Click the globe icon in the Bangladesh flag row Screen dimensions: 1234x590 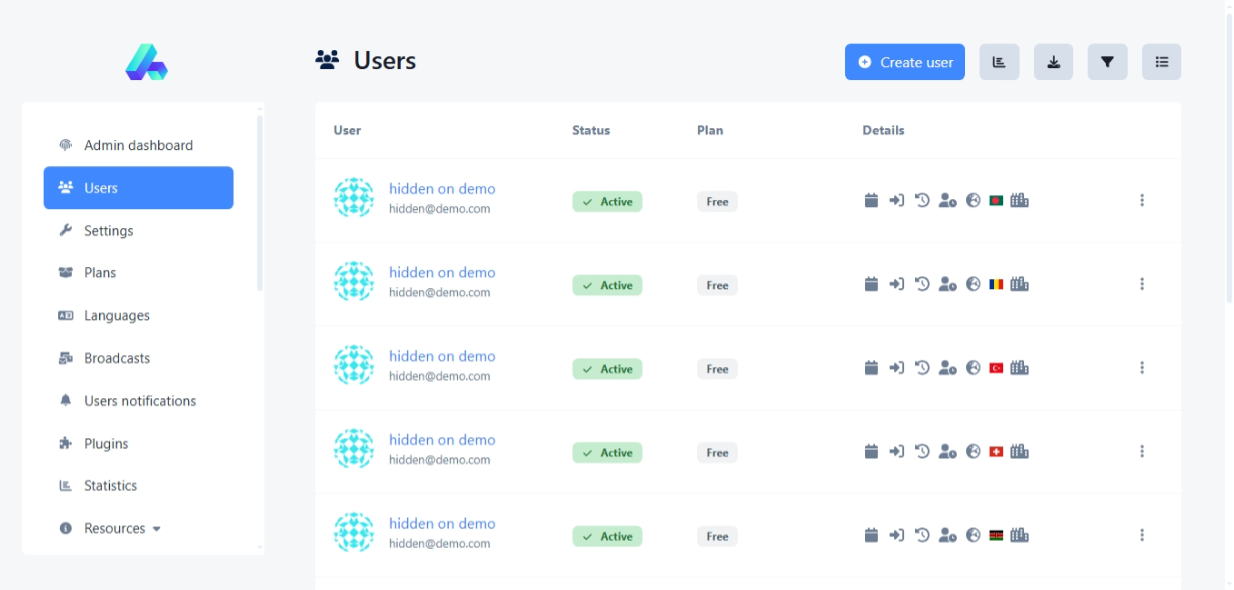(973, 201)
